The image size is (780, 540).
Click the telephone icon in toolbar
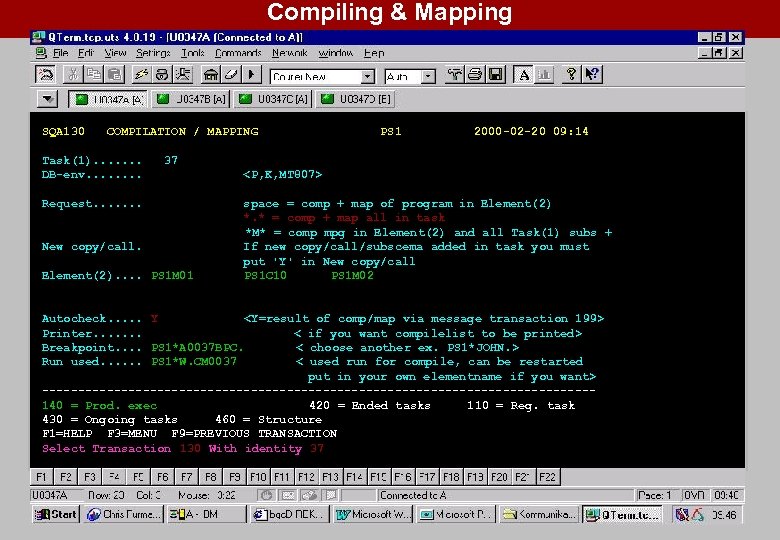click(162, 75)
